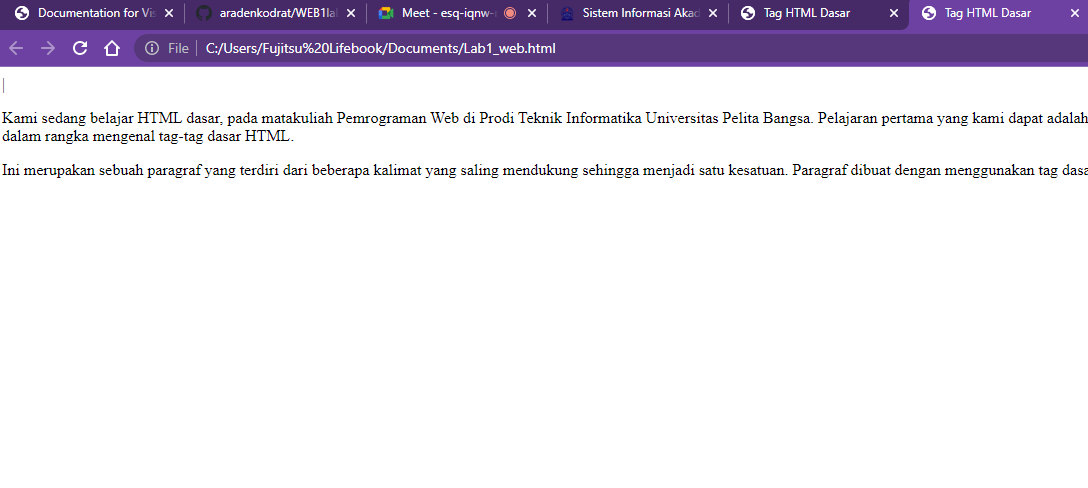Close the Documentation for Visual Studio tab
Screen dimensions: 1088x488
tap(169, 13)
